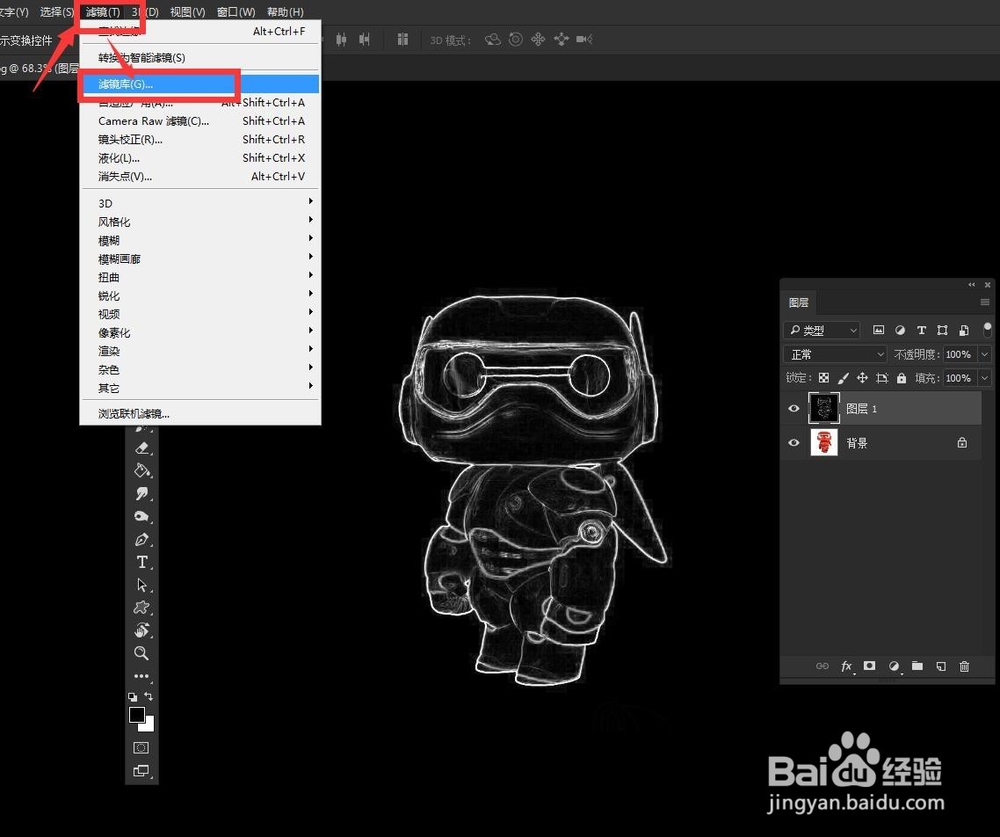Add a layer mask

(869, 665)
